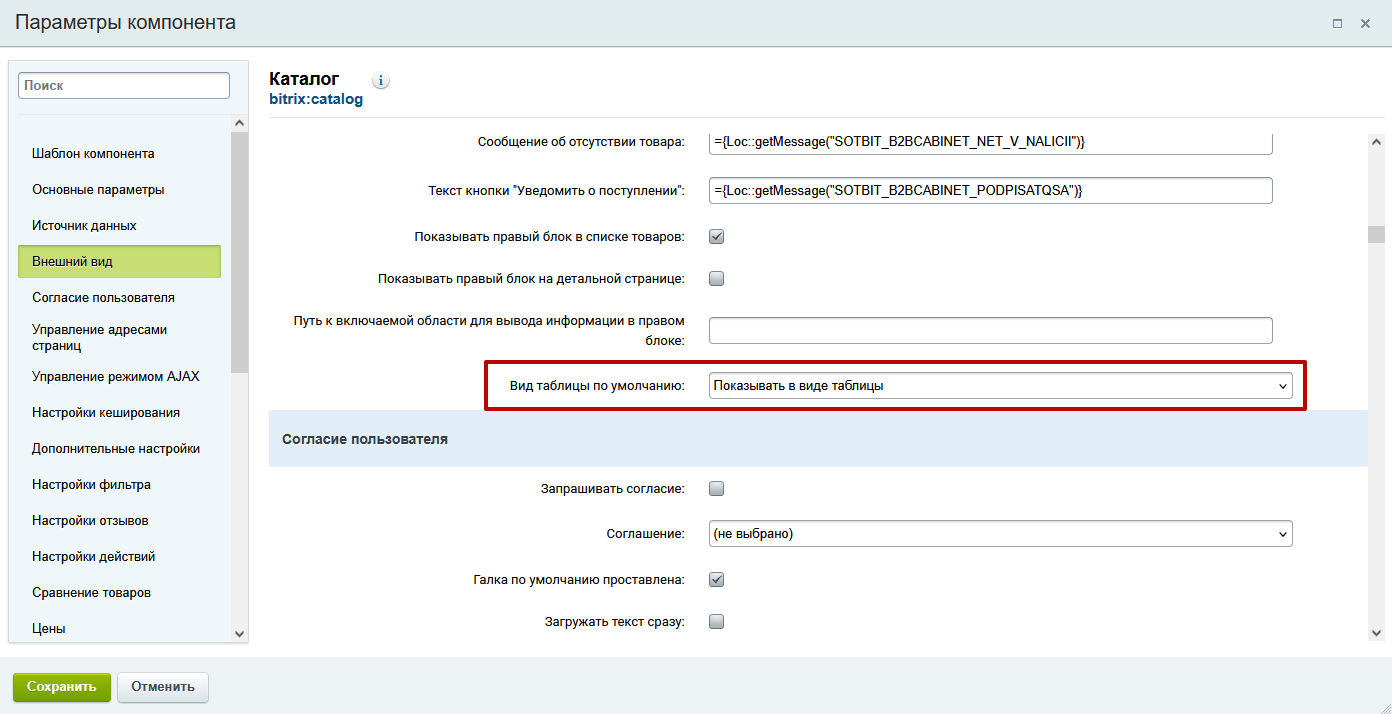Select Основные параметры in the sidebar
Screen dimensions: 1392x714
(98, 190)
